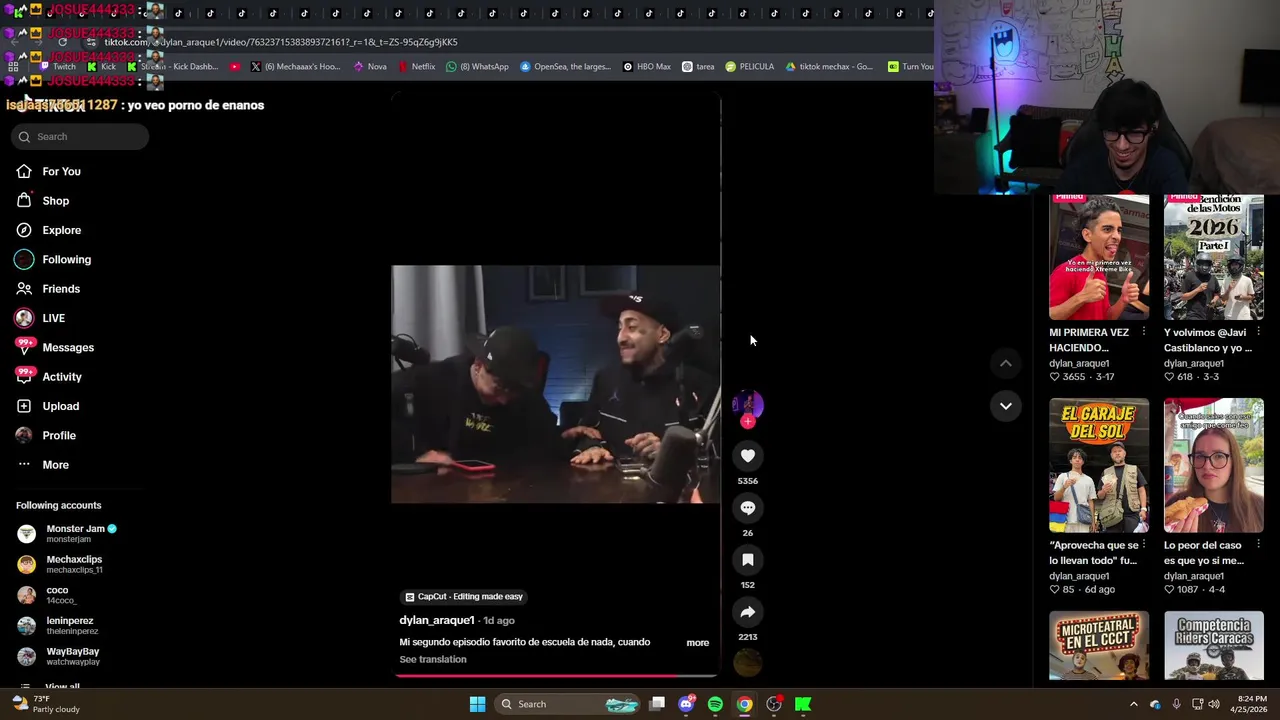Open options for 'MI PRIMERA VEZ' video
Screen dimensions: 1280x720
1143,332
